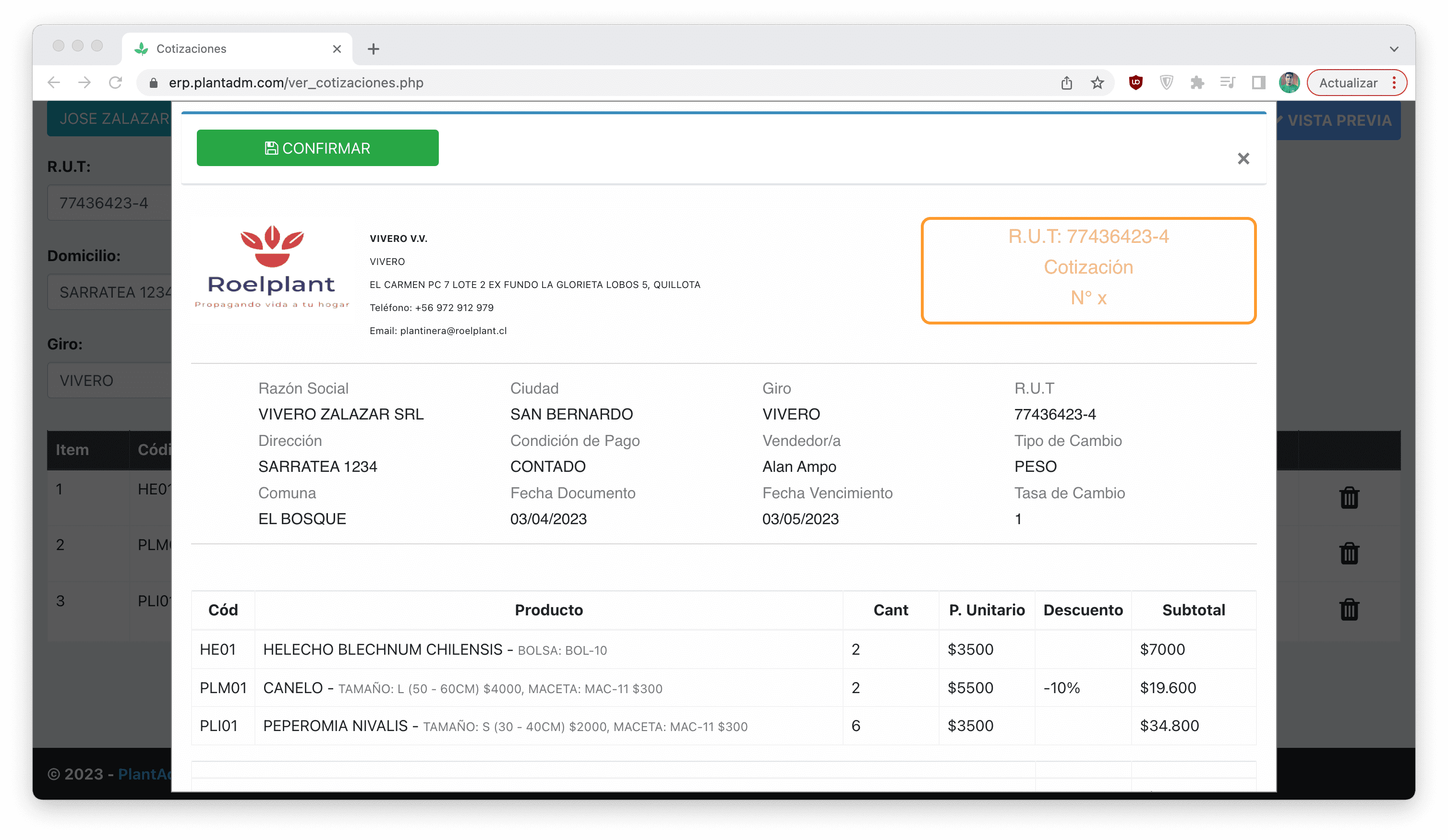The image size is (1448, 840).
Task: Delete item 2 with trash icon
Action: [1349, 553]
